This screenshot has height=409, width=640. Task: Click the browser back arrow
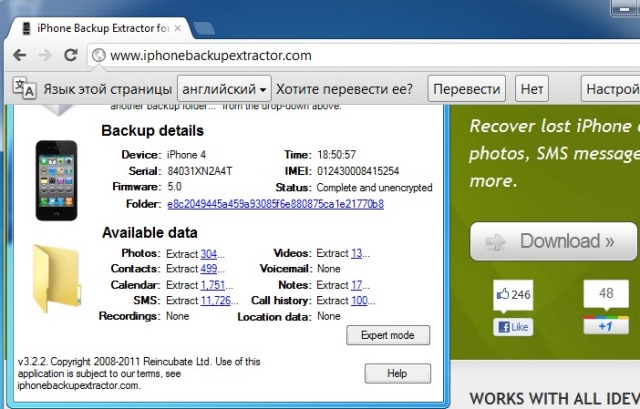[19, 55]
